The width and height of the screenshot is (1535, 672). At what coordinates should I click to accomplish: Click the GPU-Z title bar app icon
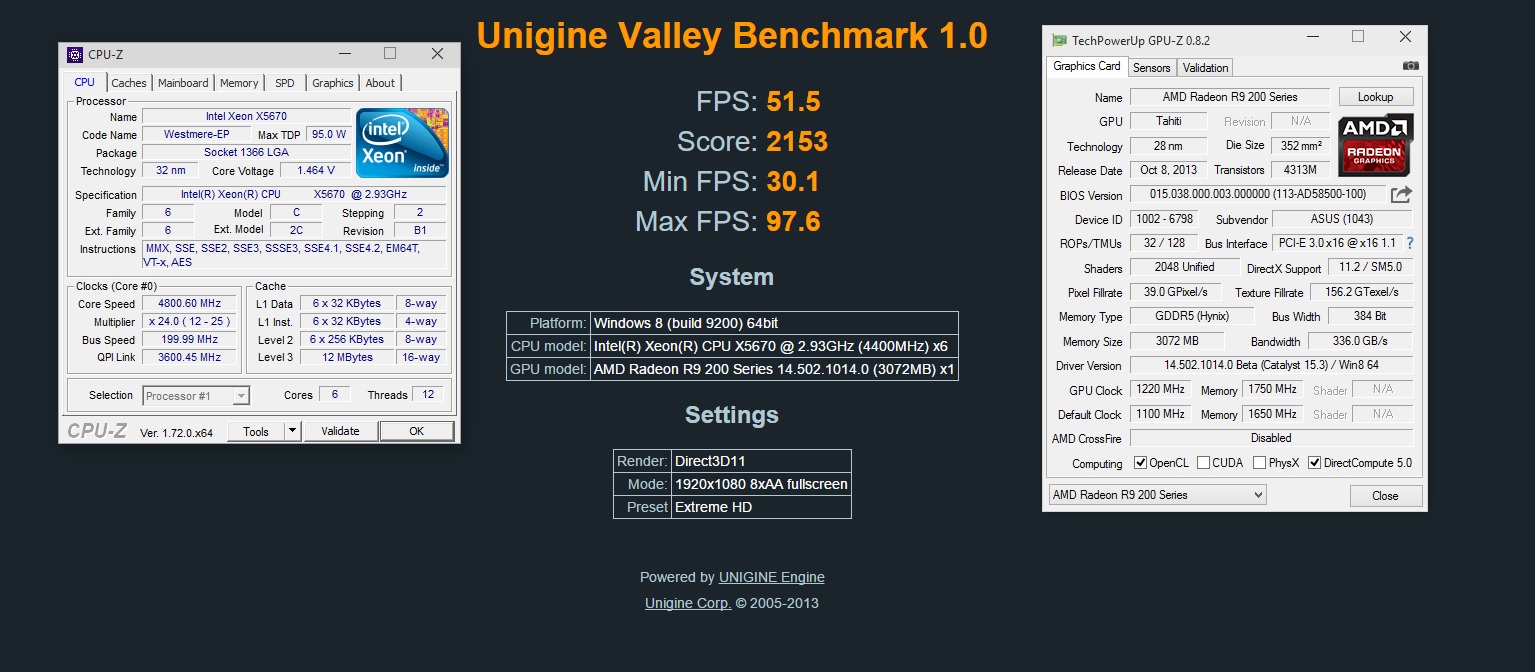1059,40
